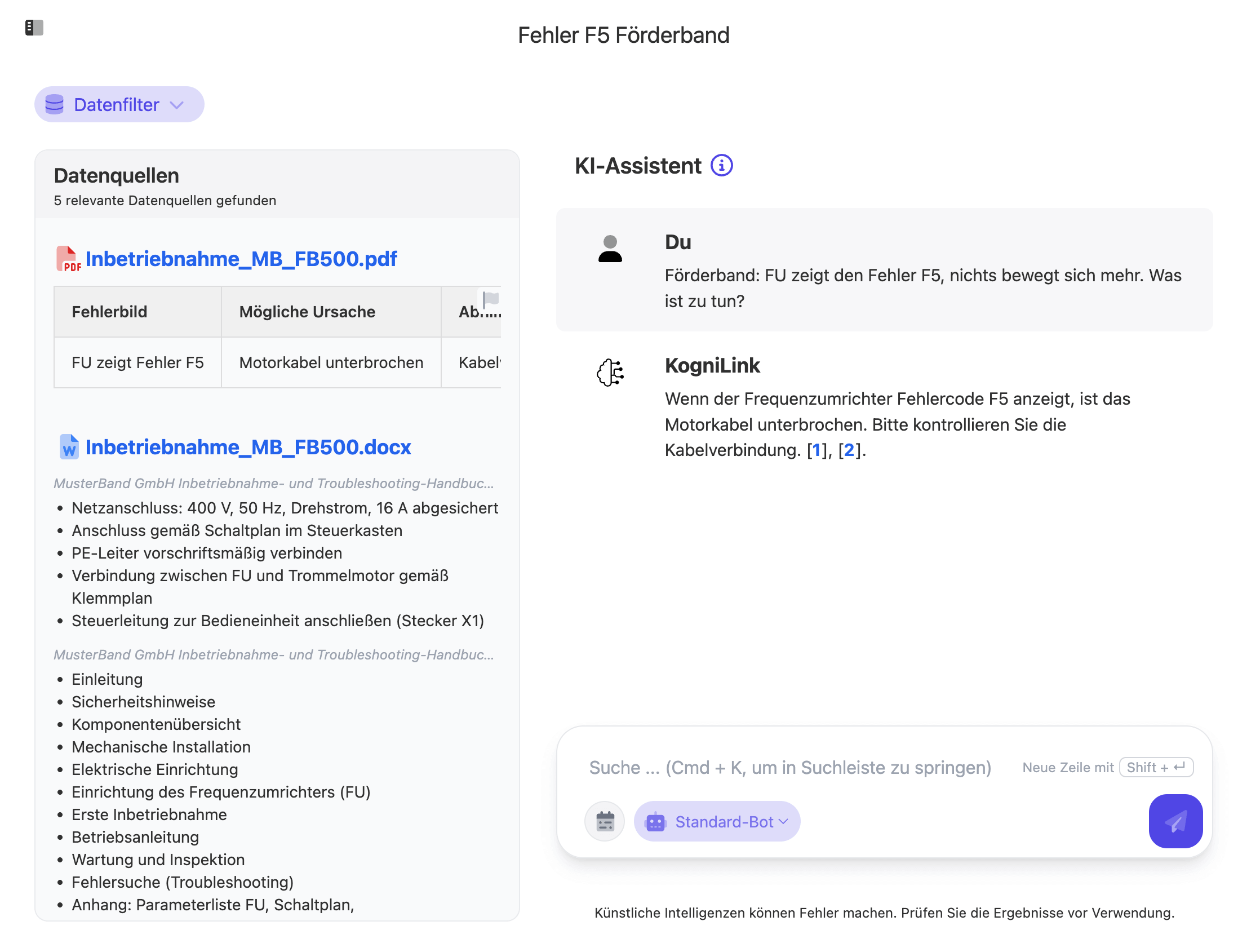The height and width of the screenshot is (952, 1238).
Task: Open the calendar icon in search box
Action: coord(605,821)
